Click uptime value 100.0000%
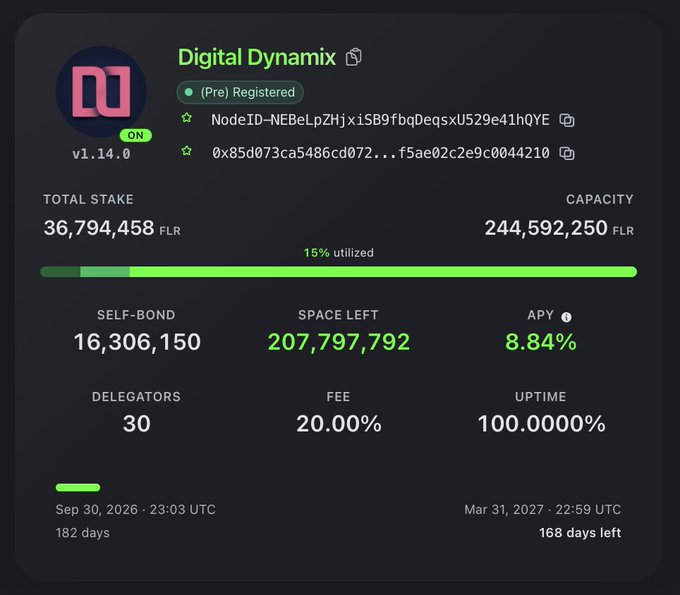The width and height of the screenshot is (680, 595). click(x=541, y=424)
